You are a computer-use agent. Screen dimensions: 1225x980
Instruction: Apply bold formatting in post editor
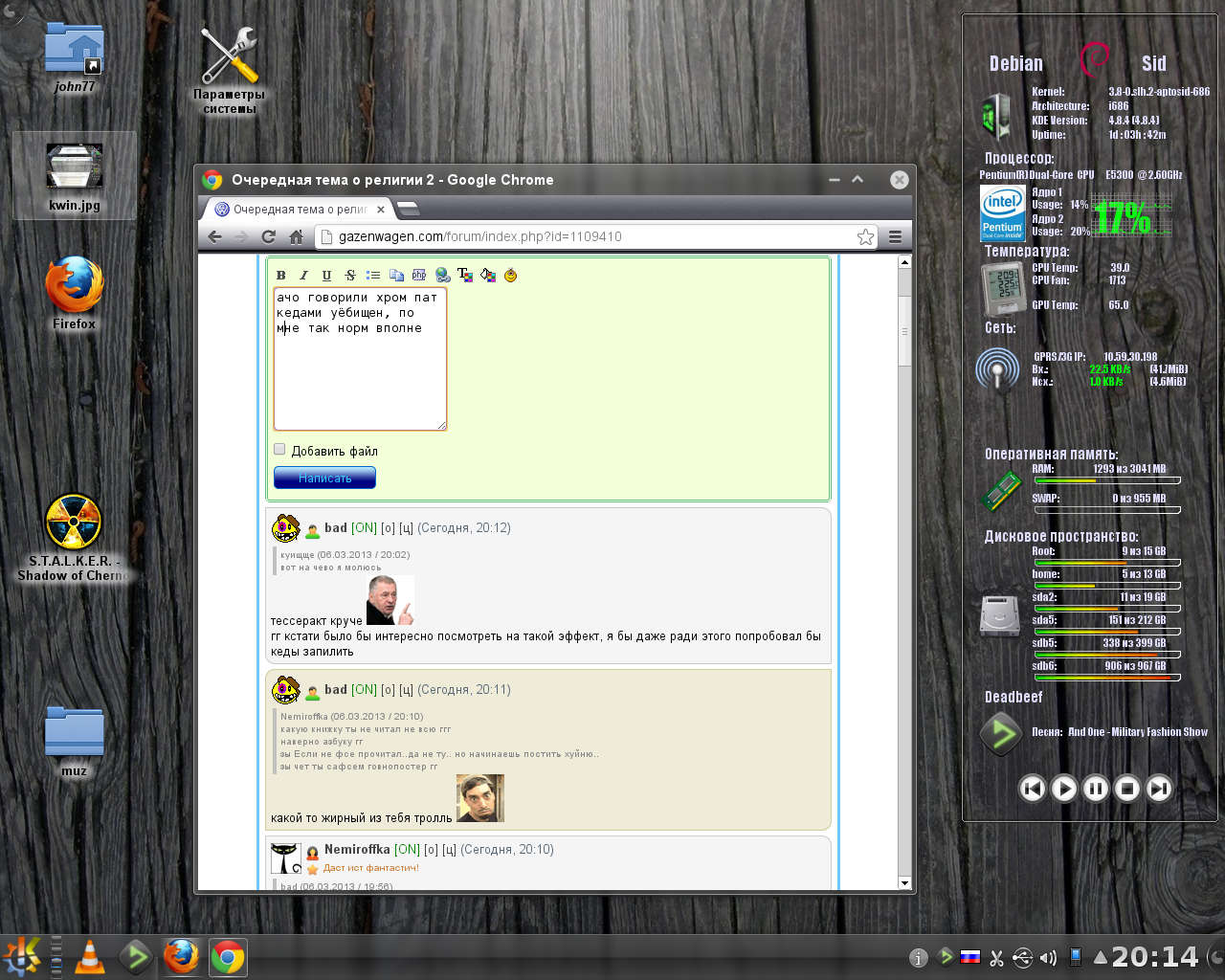[x=281, y=276]
